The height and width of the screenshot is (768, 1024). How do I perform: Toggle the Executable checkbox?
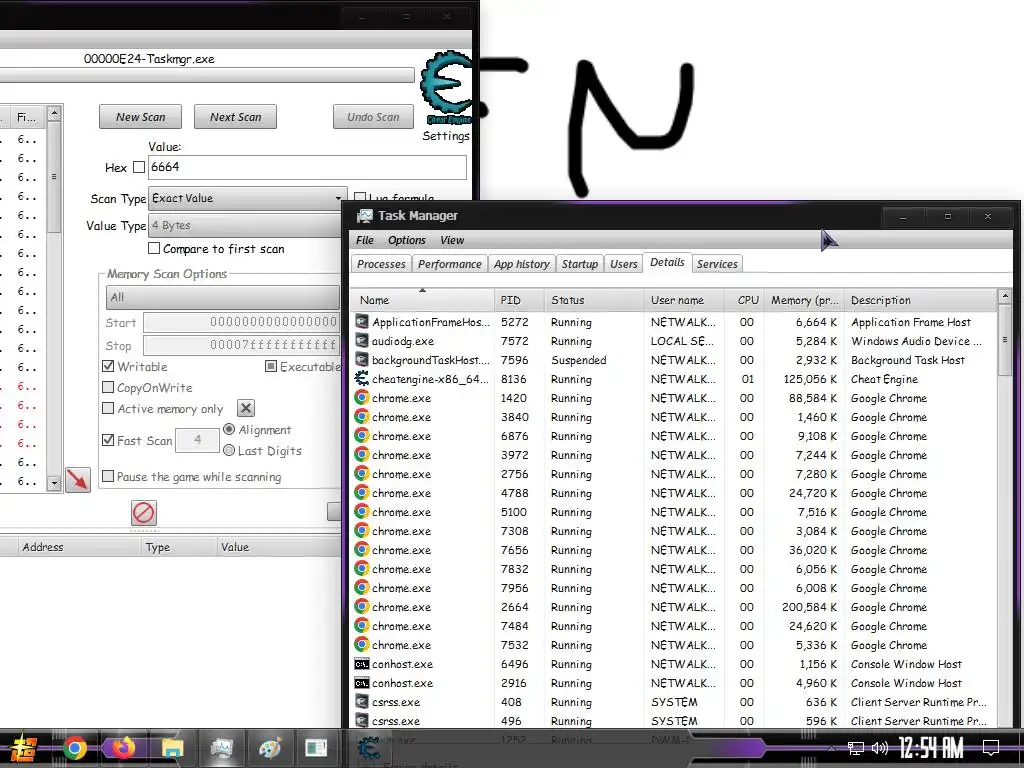(271, 366)
